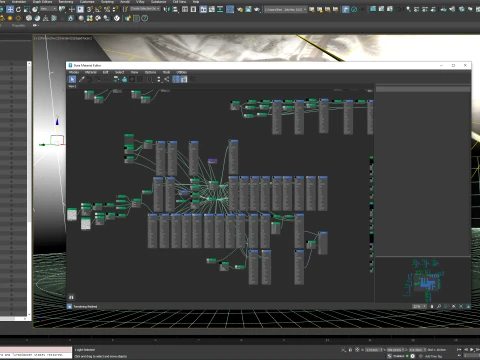Image resolution: width=480 pixels, height=360 pixels.
Task: Toggle the green Enabled state indicator in status bar
Action: click(x=407, y=356)
